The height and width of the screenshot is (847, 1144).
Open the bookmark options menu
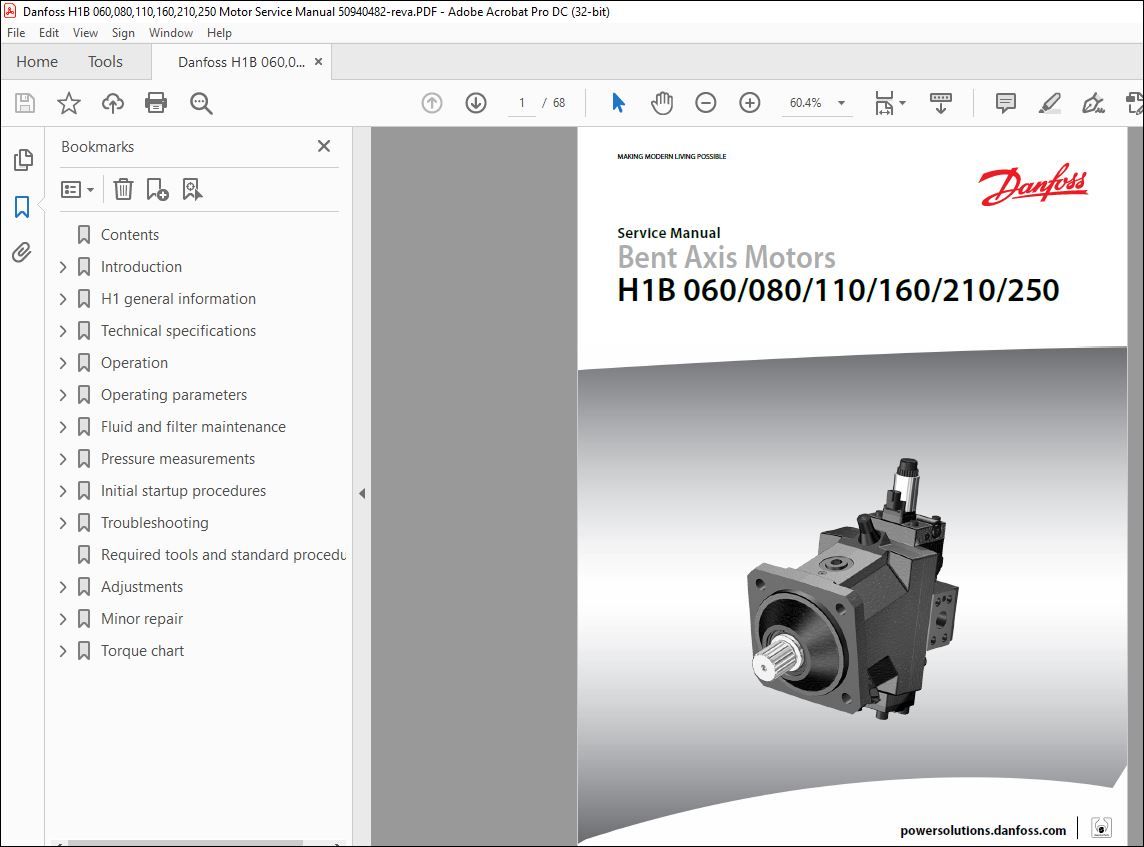pyautogui.click(x=77, y=189)
